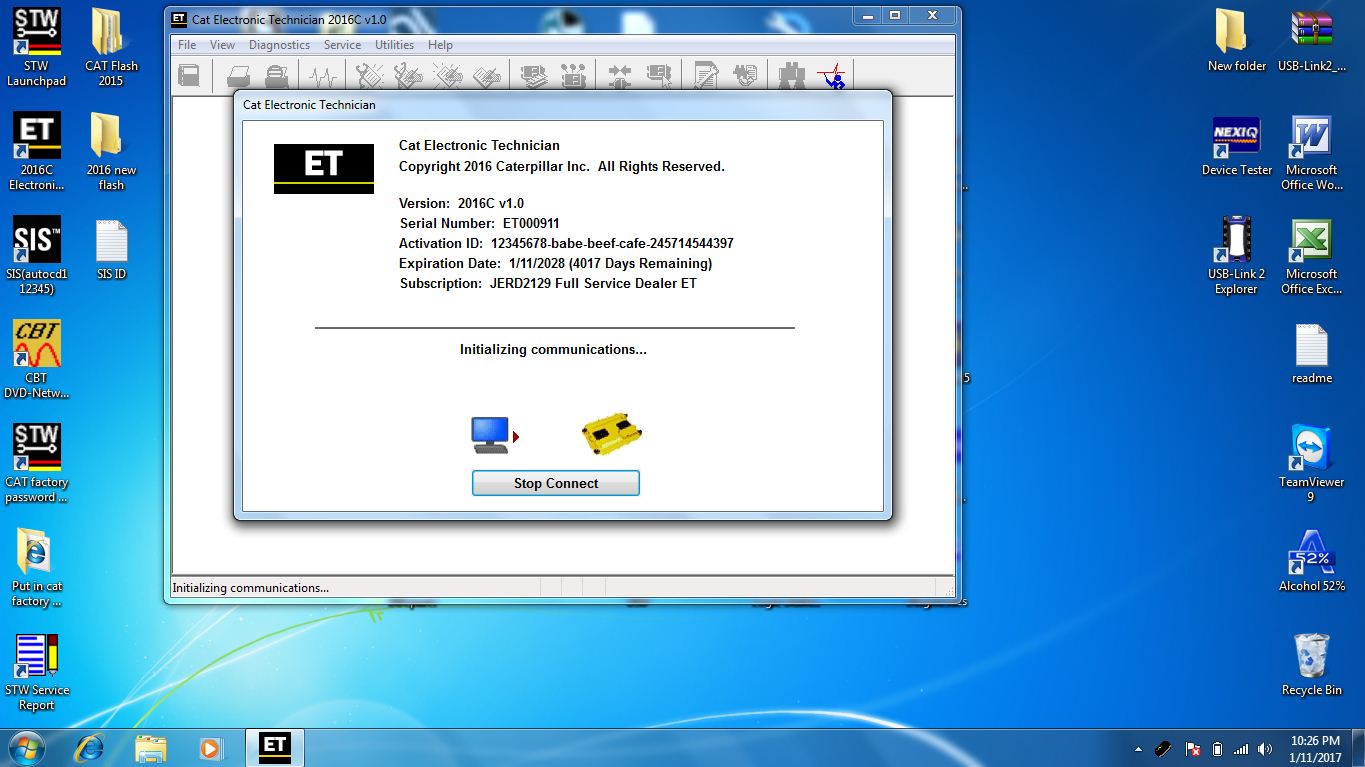Click the red graph with blue figure toolbar icon
This screenshot has width=1365, height=767.
pos(831,76)
